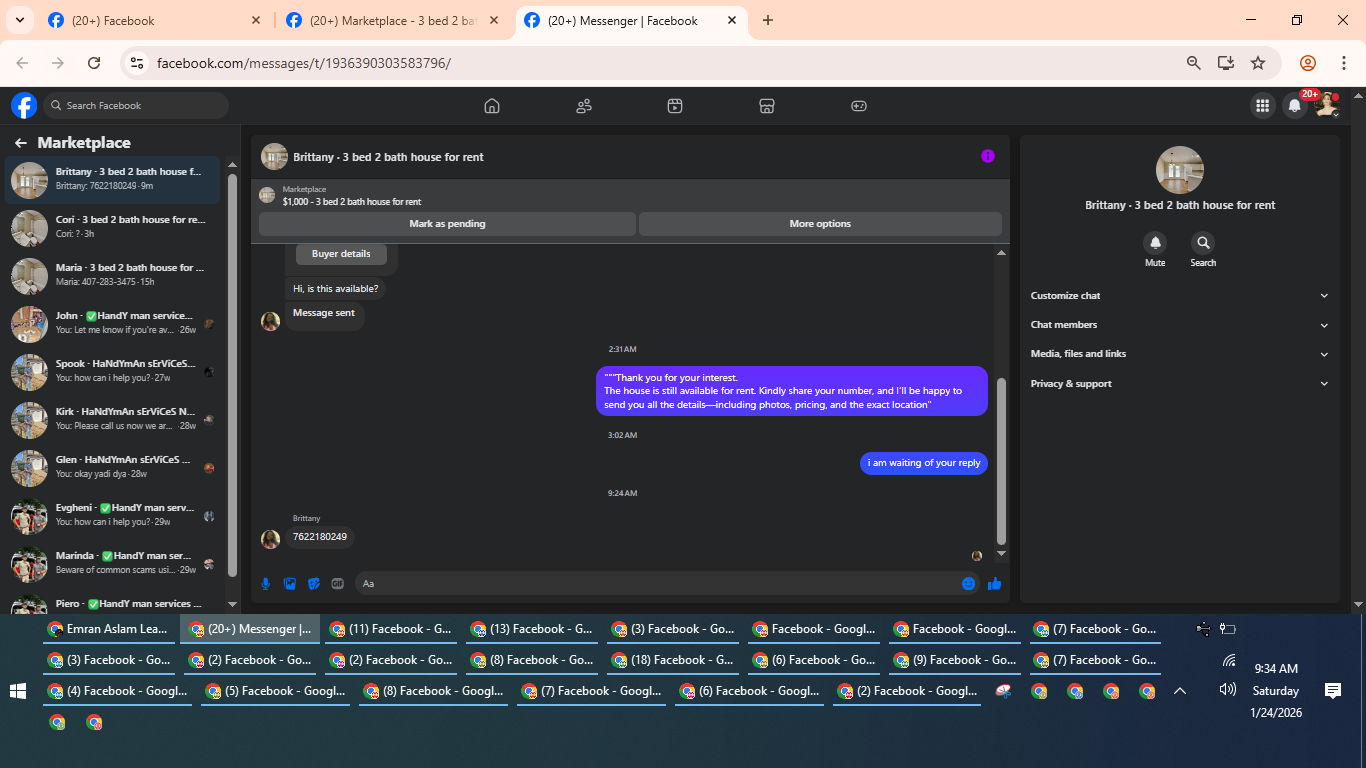Open Emran Aslam Lea... taskbar window
The height and width of the screenshot is (768, 1366).
click(108, 629)
